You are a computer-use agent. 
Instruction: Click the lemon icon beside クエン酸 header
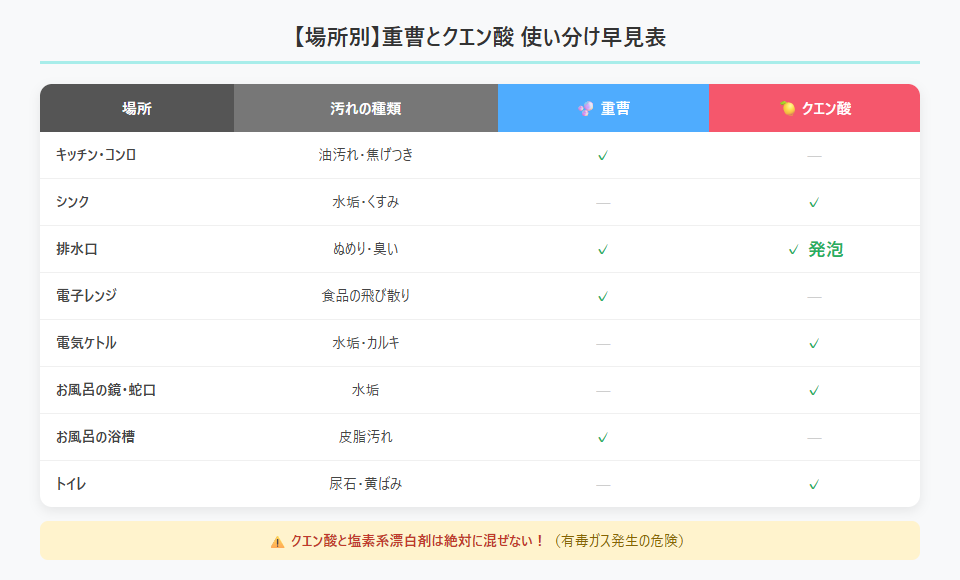(x=788, y=106)
